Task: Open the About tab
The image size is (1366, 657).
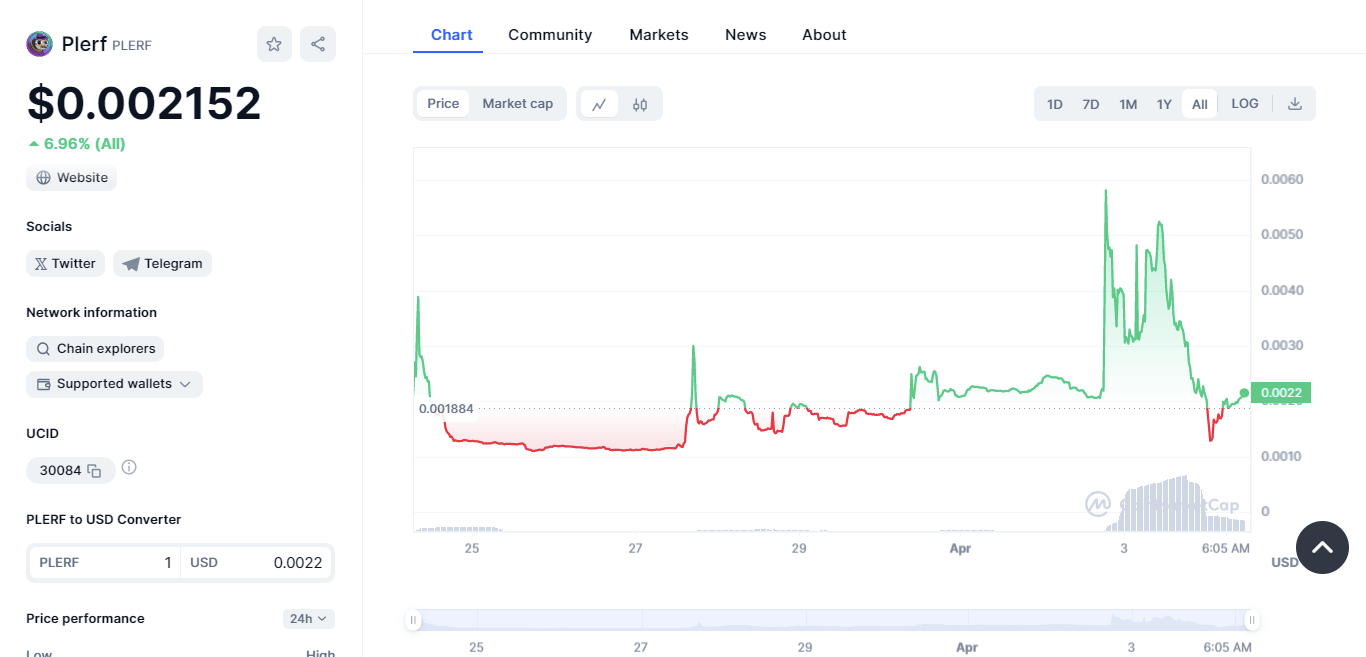Action: click(824, 35)
